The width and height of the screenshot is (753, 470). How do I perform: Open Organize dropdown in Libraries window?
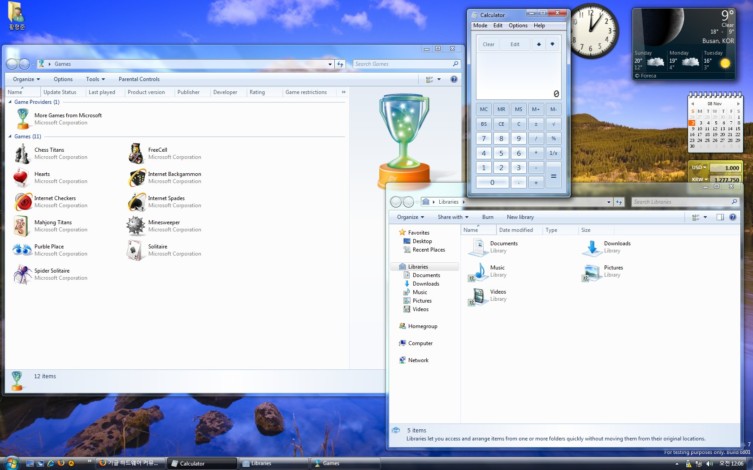click(x=410, y=217)
